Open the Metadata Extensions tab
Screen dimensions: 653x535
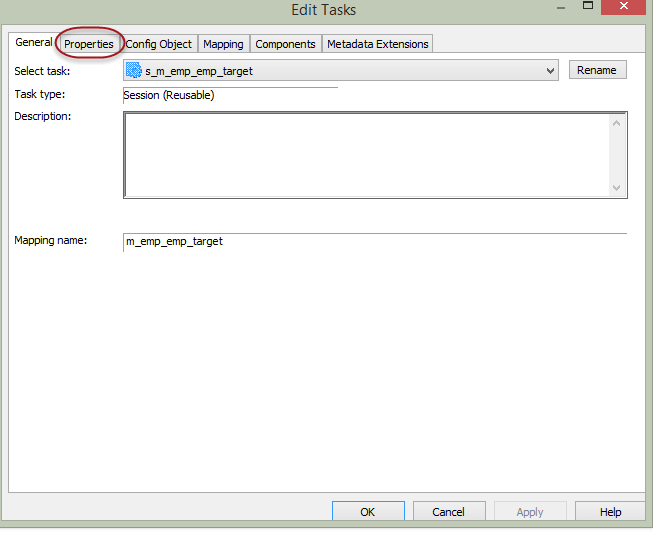click(377, 44)
